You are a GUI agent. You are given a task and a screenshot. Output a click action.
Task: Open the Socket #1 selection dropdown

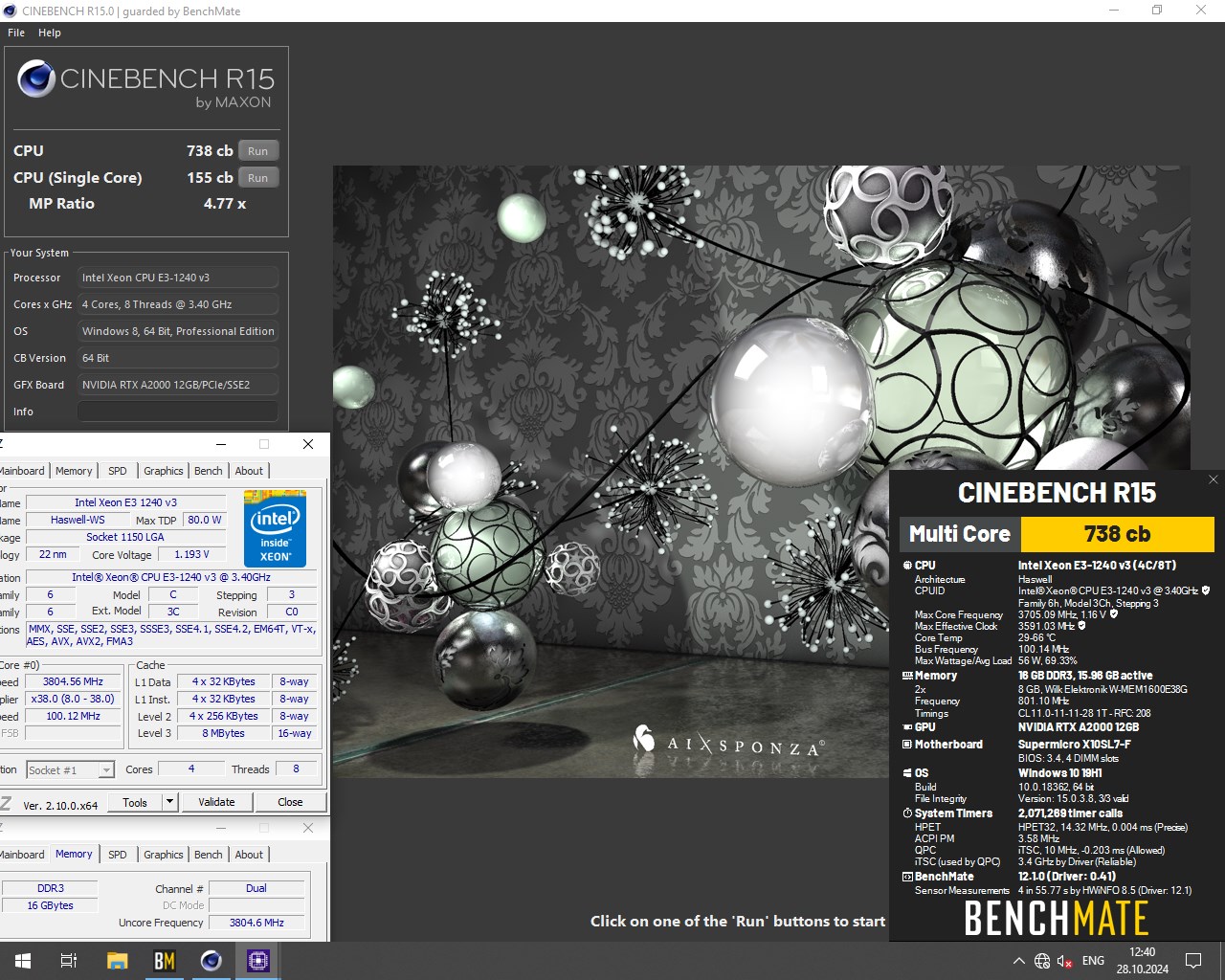[70, 769]
